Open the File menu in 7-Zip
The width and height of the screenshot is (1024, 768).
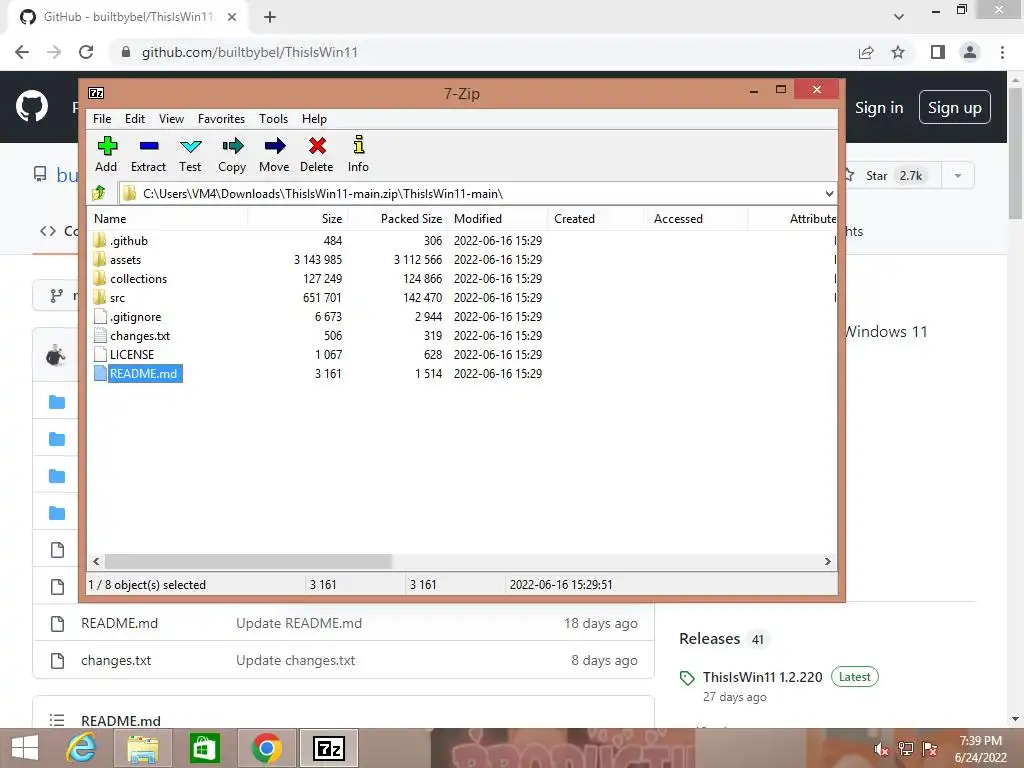click(102, 119)
